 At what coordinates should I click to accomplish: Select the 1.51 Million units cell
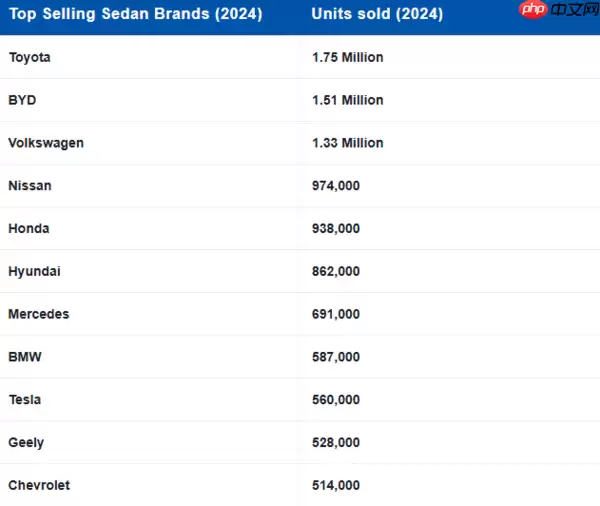(x=348, y=100)
